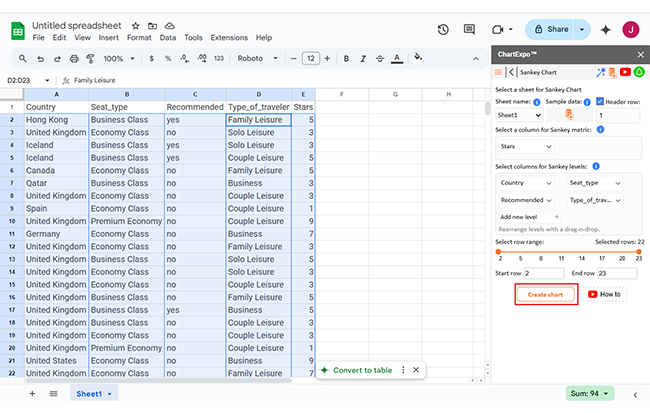Increase decimal places

tap(202, 58)
